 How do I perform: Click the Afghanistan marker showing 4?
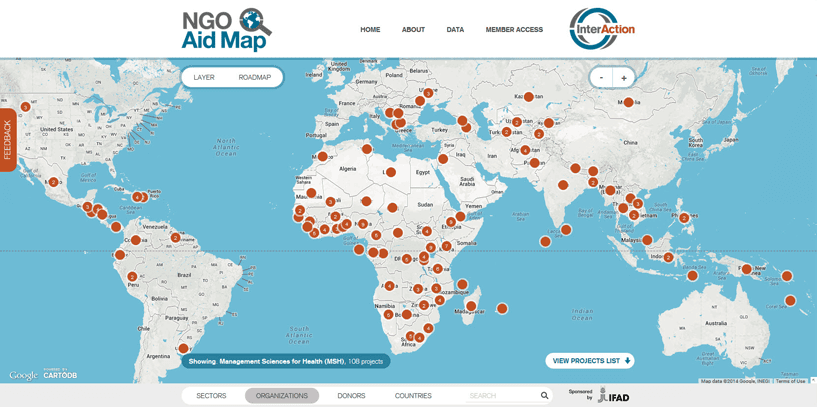click(525, 150)
